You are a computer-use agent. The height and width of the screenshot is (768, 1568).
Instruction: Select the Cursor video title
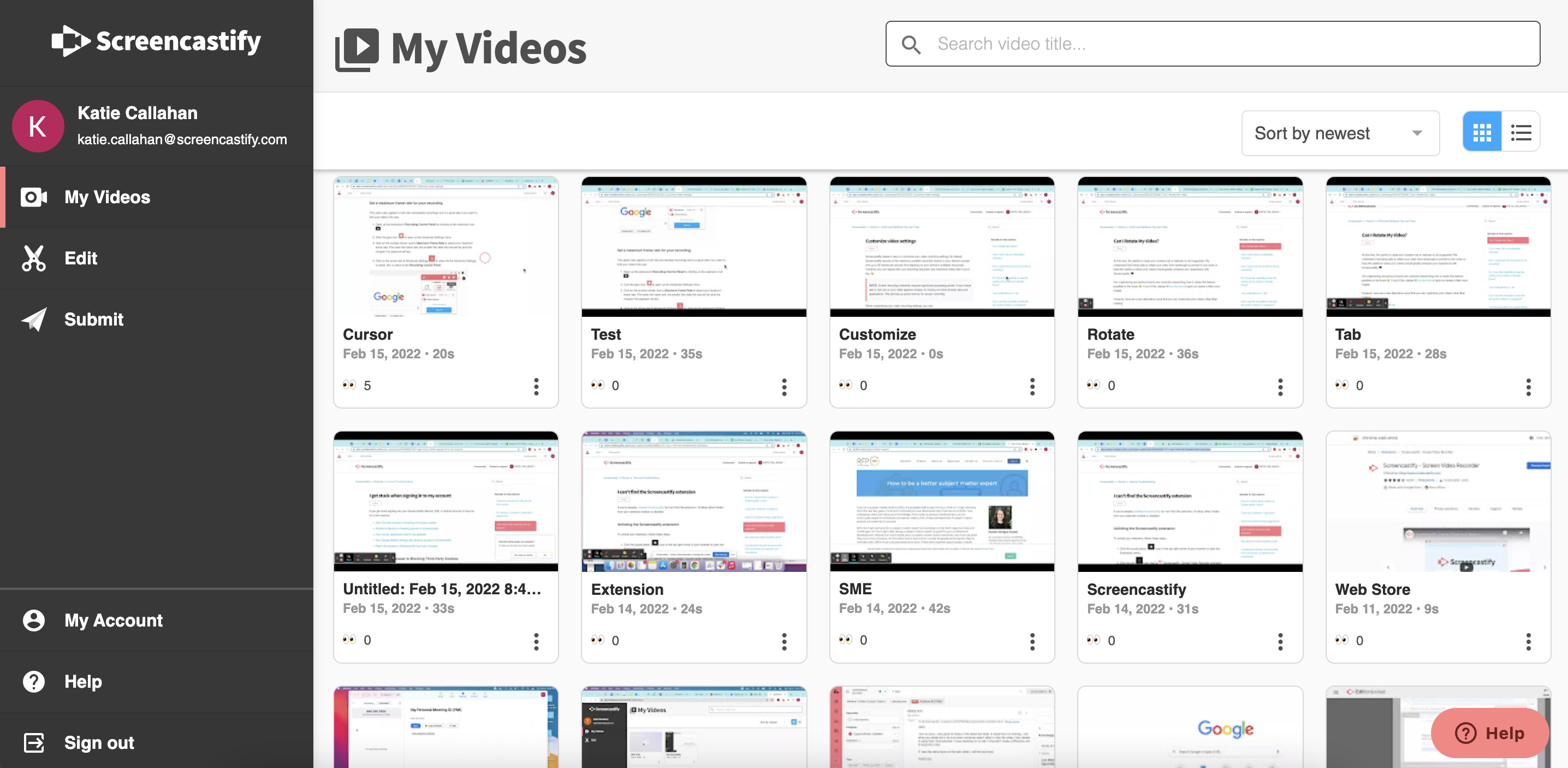click(x=367, y=334)
